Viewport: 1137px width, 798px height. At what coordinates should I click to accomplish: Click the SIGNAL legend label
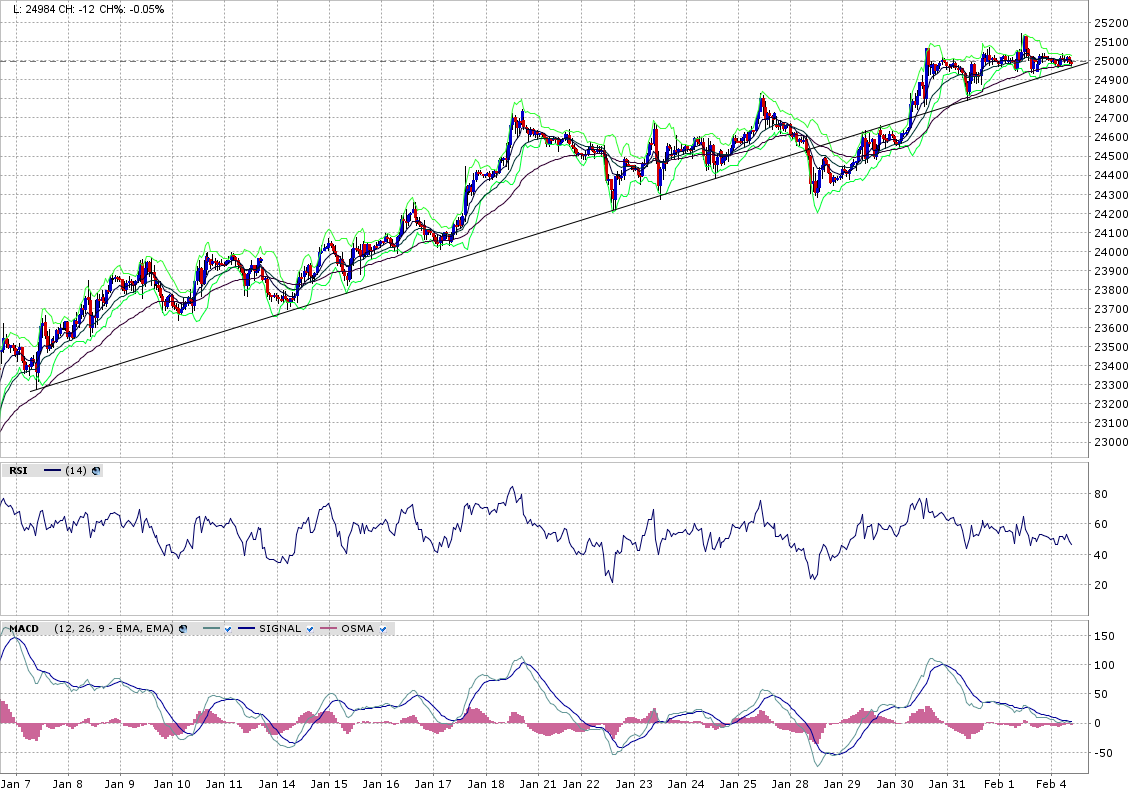pyautogui.click(x=280, y=629)
